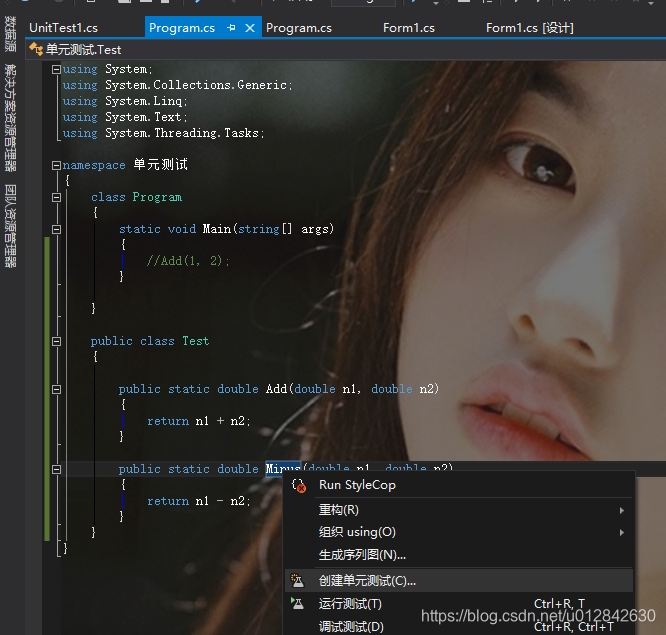
Task: Choose 运行测试(T) from context menu
Action: [459, 604]
